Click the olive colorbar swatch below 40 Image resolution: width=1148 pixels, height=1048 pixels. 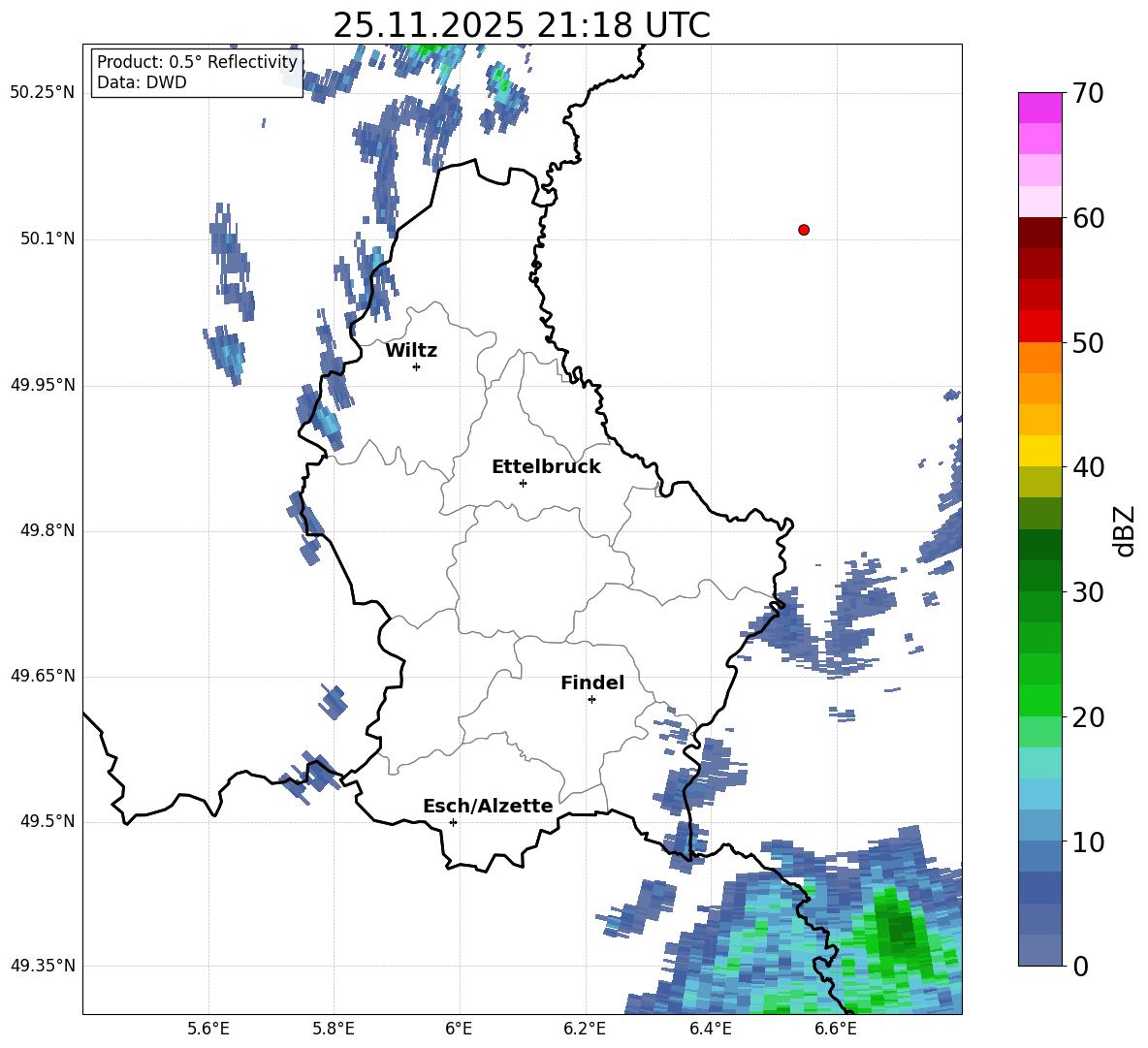tap(1039, 482)
